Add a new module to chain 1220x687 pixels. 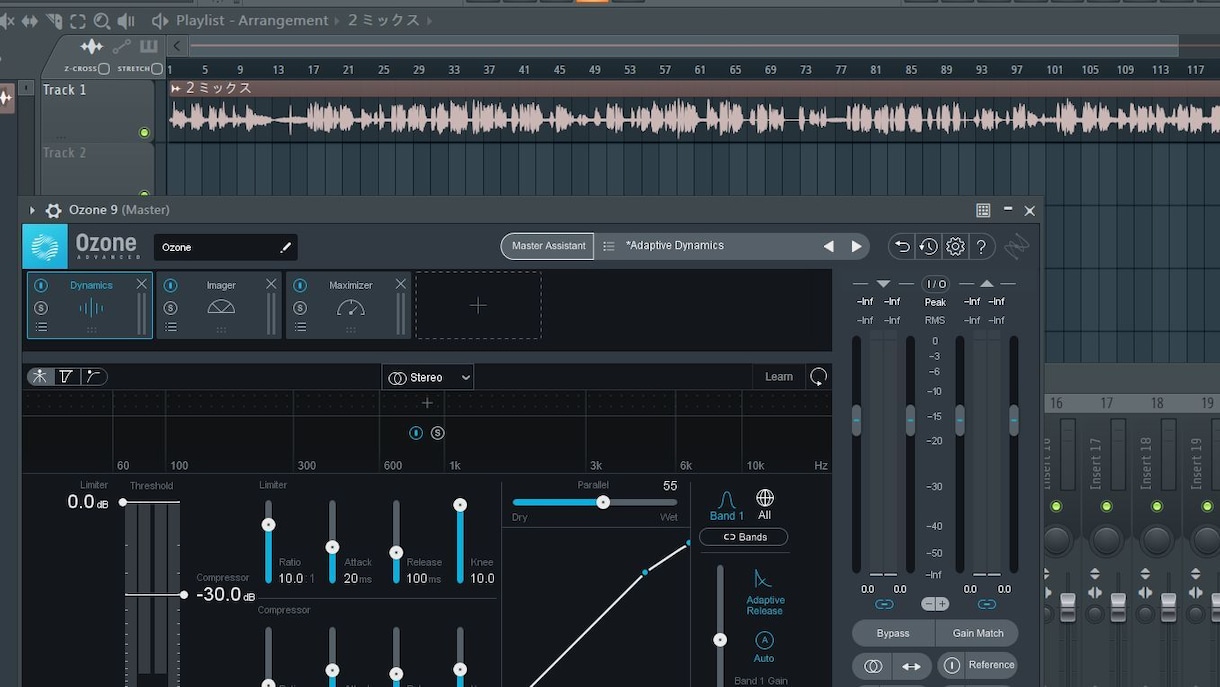[x=478, y=305]
